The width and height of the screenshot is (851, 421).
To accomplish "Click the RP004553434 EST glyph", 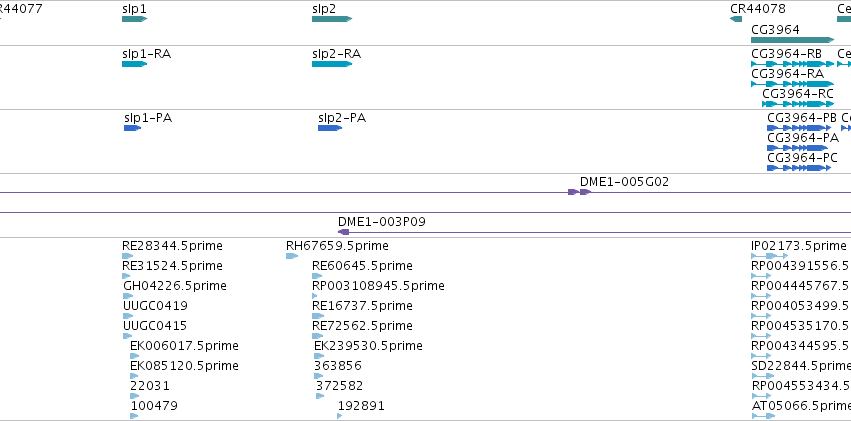I will click(x=761, y=397).
